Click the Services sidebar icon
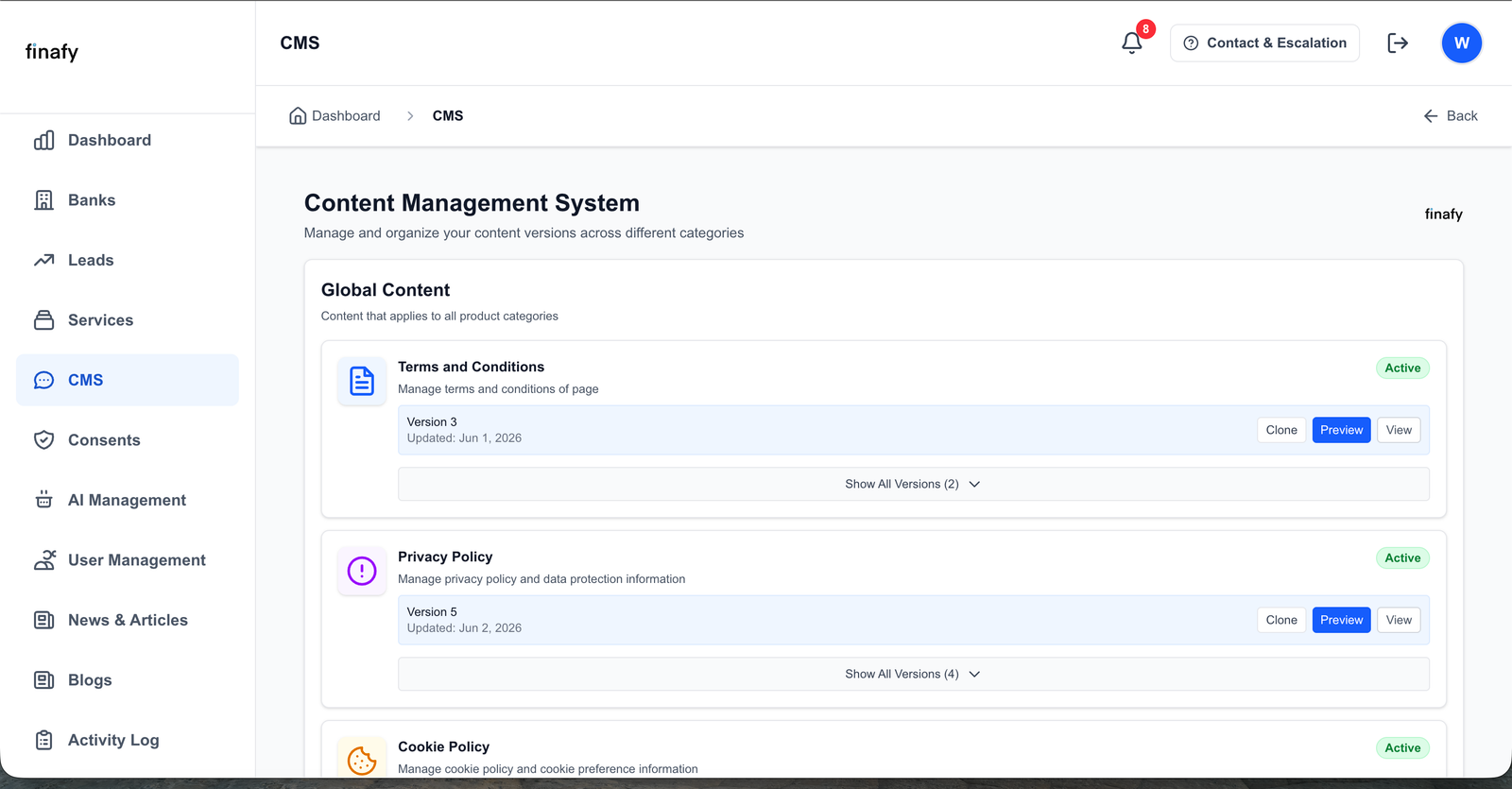 coord(44,320)
